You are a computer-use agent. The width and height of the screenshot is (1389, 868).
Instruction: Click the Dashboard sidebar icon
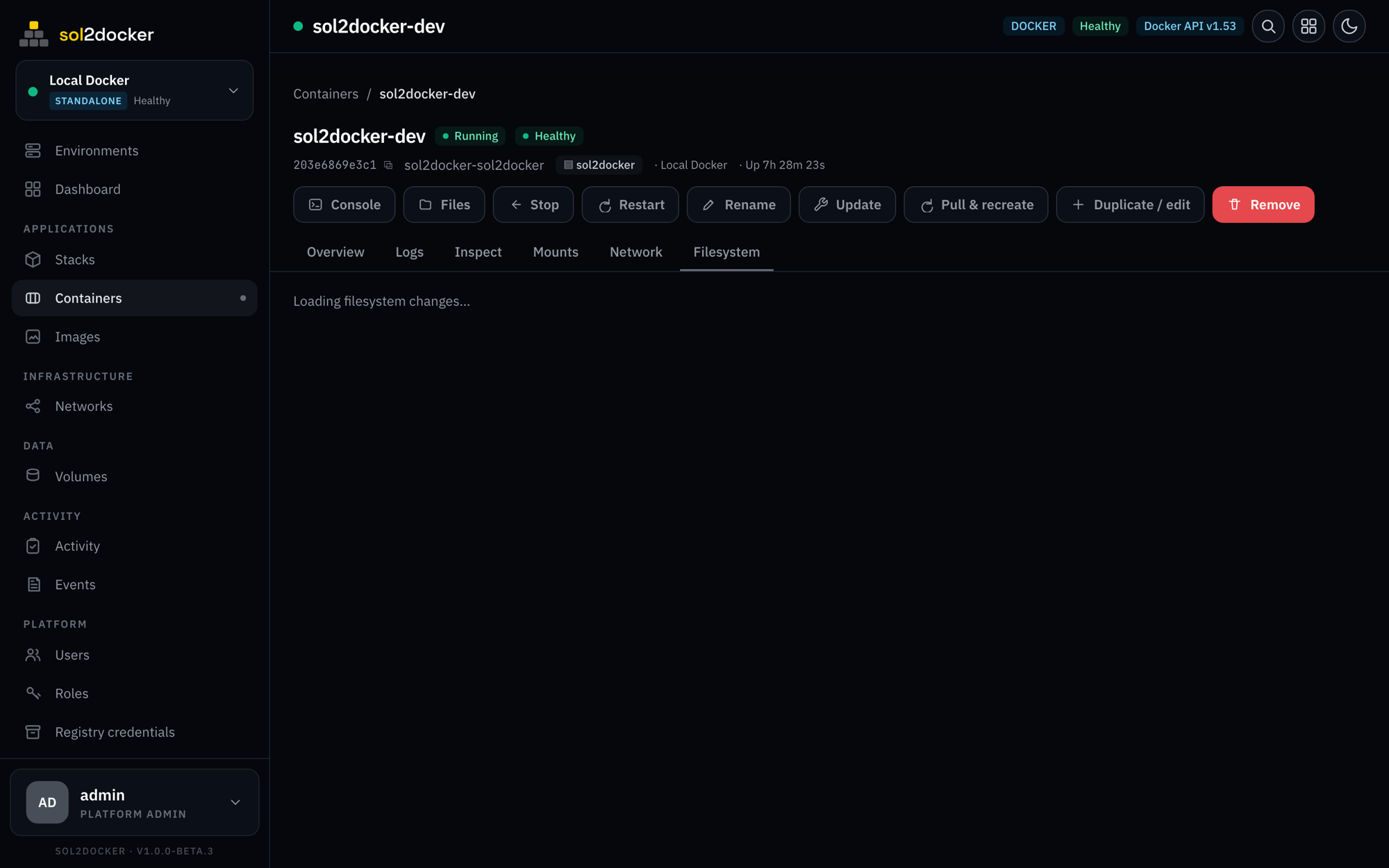(33, 189)
